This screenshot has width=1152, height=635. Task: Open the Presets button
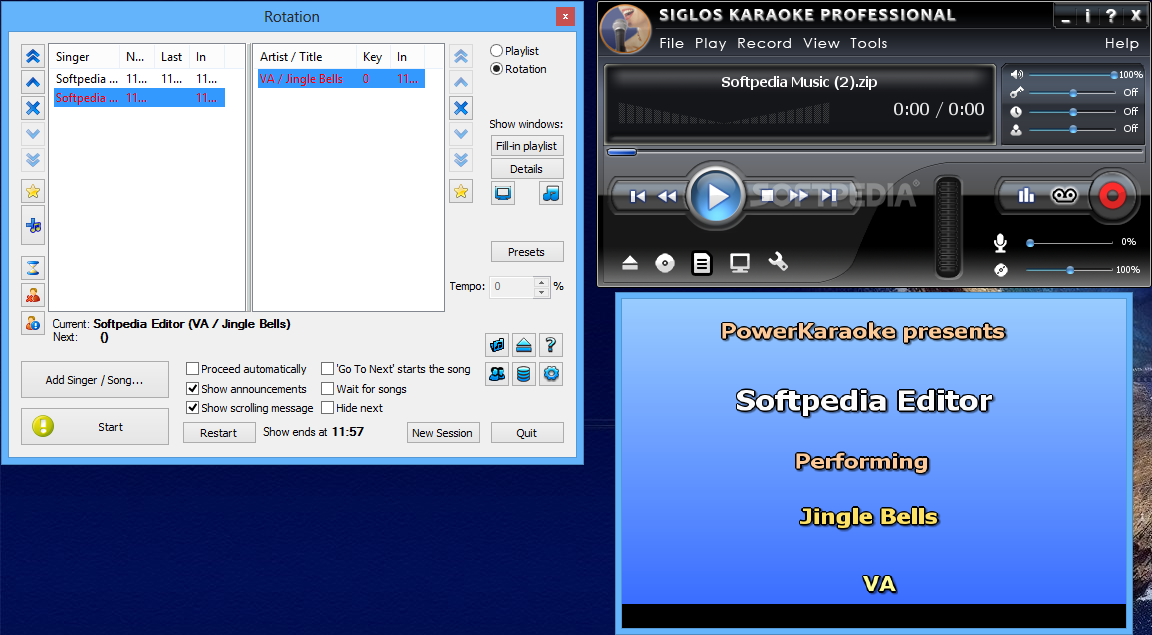coord(527,252)
